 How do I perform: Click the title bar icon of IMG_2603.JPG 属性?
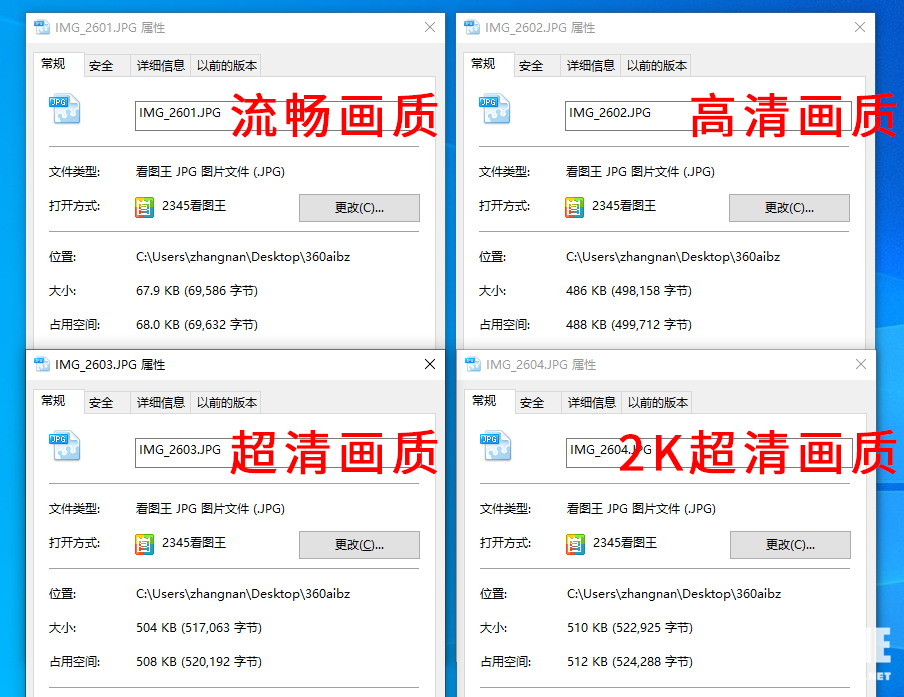[41, 365]
